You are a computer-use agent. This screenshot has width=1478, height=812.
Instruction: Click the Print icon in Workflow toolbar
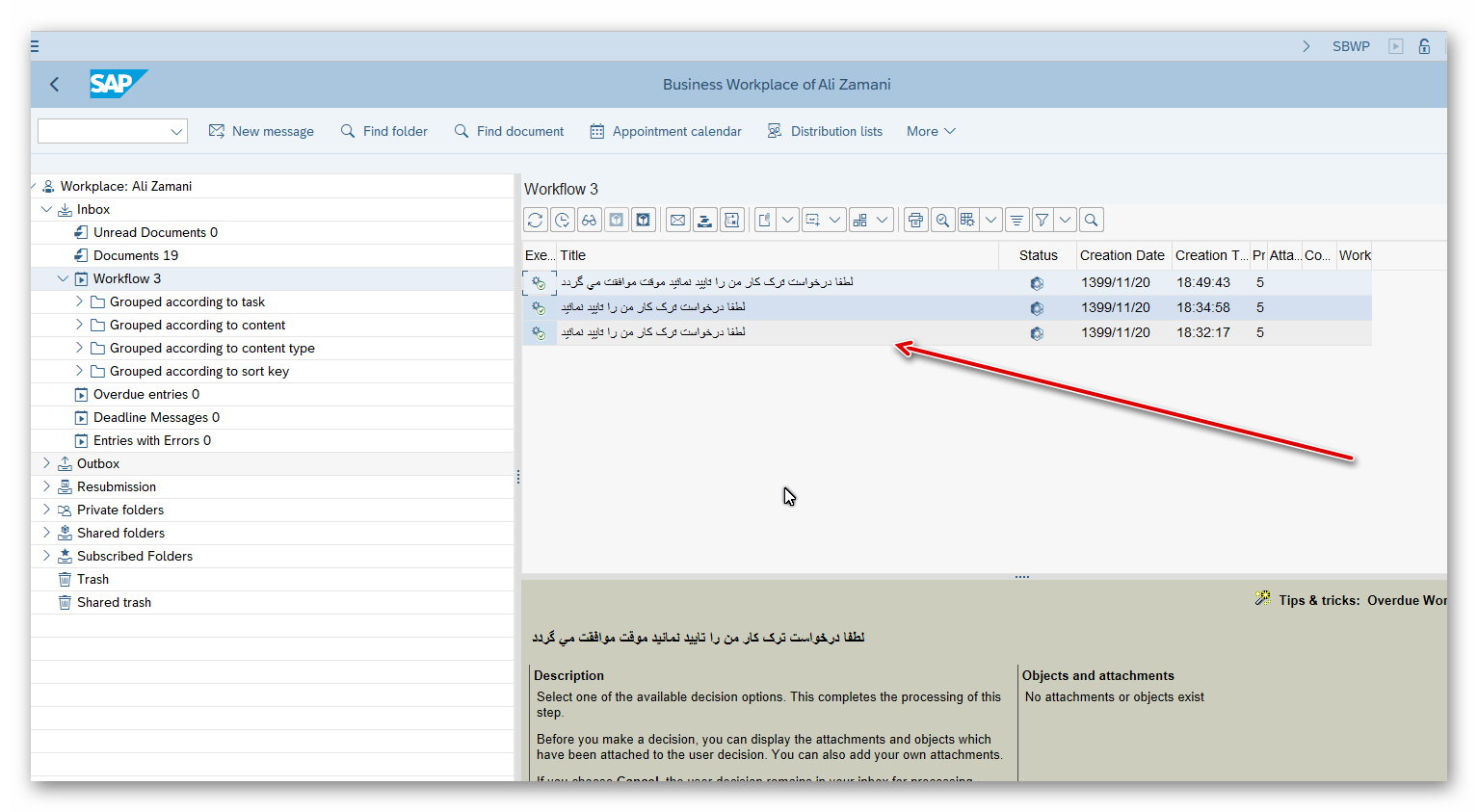[915, 221]
